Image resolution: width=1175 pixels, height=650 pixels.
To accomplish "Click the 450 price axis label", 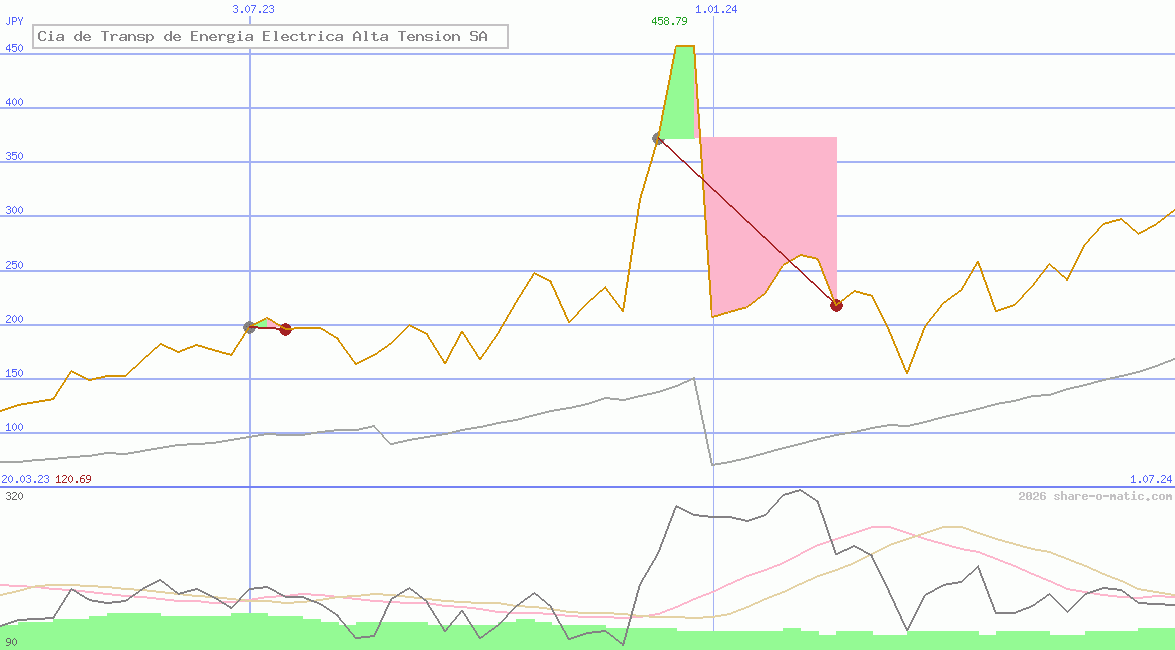I will 14,47.
